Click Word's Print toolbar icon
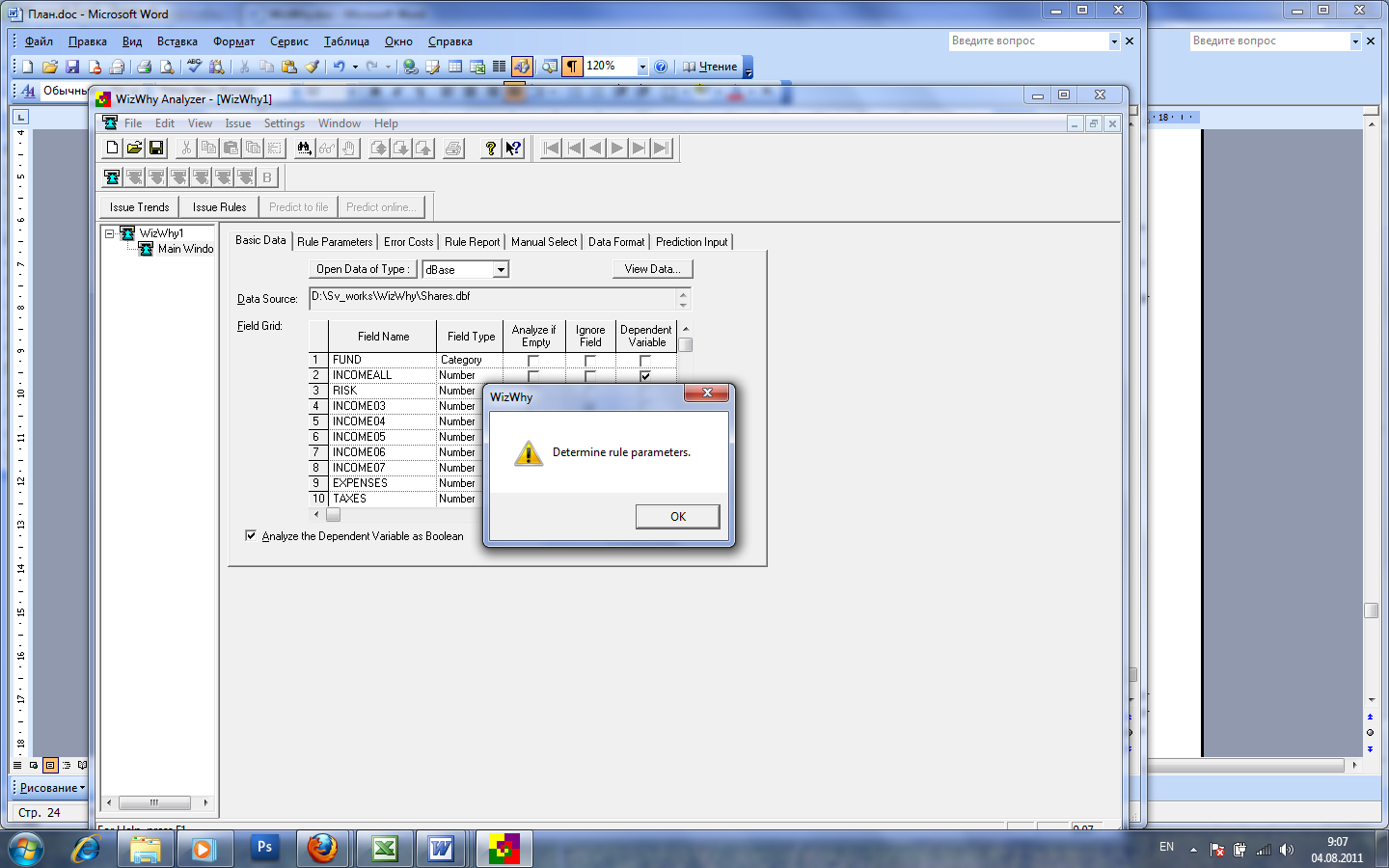1389x868 pixels. (144, 67)
